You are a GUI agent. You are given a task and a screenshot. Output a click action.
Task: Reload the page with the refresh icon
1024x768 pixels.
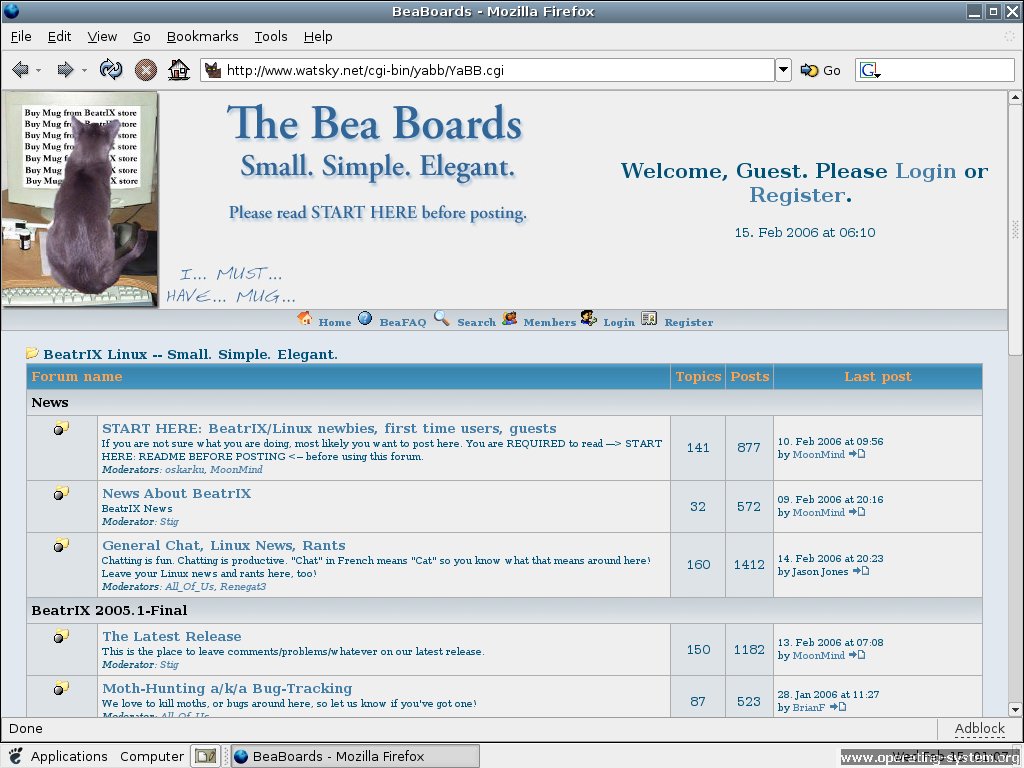tap(111, 69)
